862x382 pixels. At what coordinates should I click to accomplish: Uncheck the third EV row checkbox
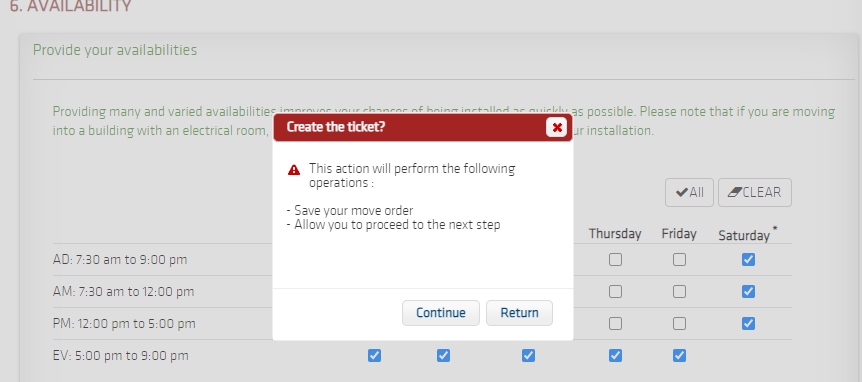tap(528, 356)
